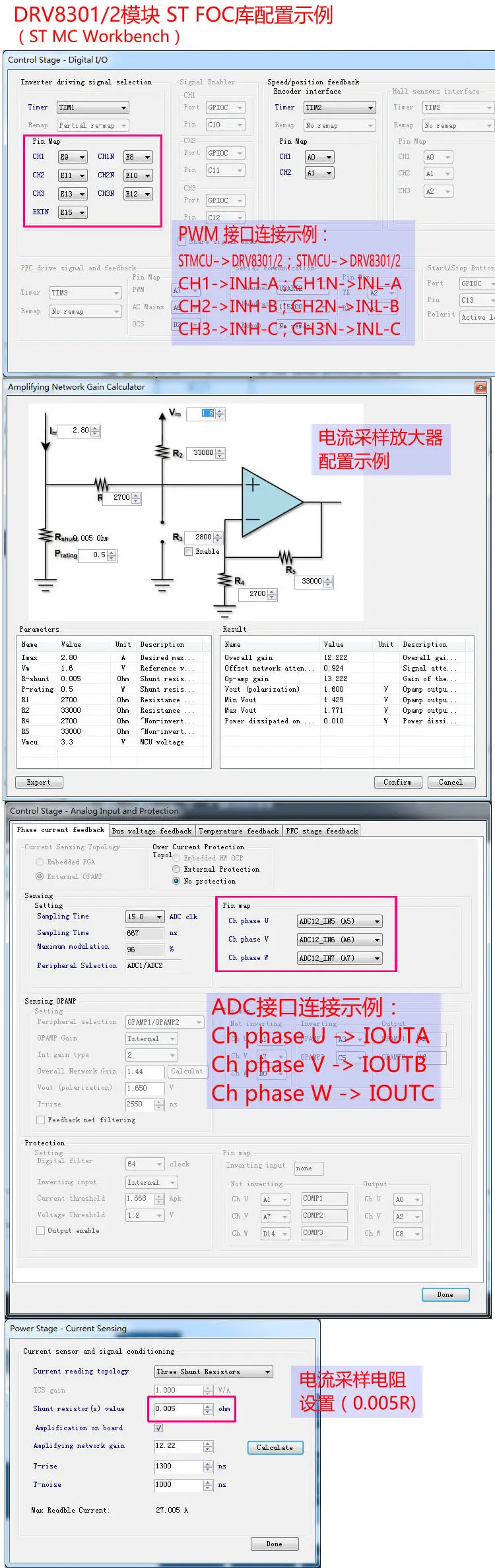Switch to the Temperature feedback tab
This screenshot has width=495, height=1568.
[239, 831]
